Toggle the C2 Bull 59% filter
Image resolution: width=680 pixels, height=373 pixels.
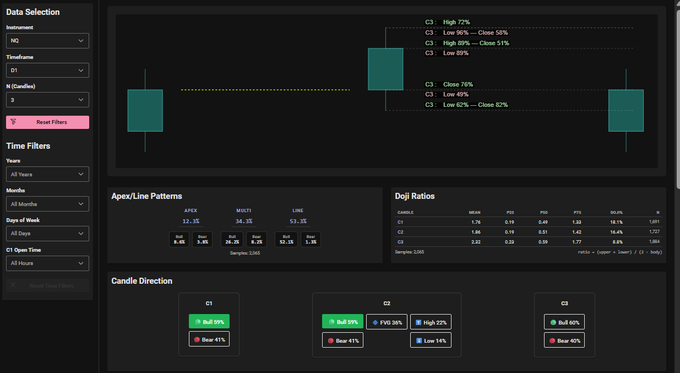coord(343,322)
